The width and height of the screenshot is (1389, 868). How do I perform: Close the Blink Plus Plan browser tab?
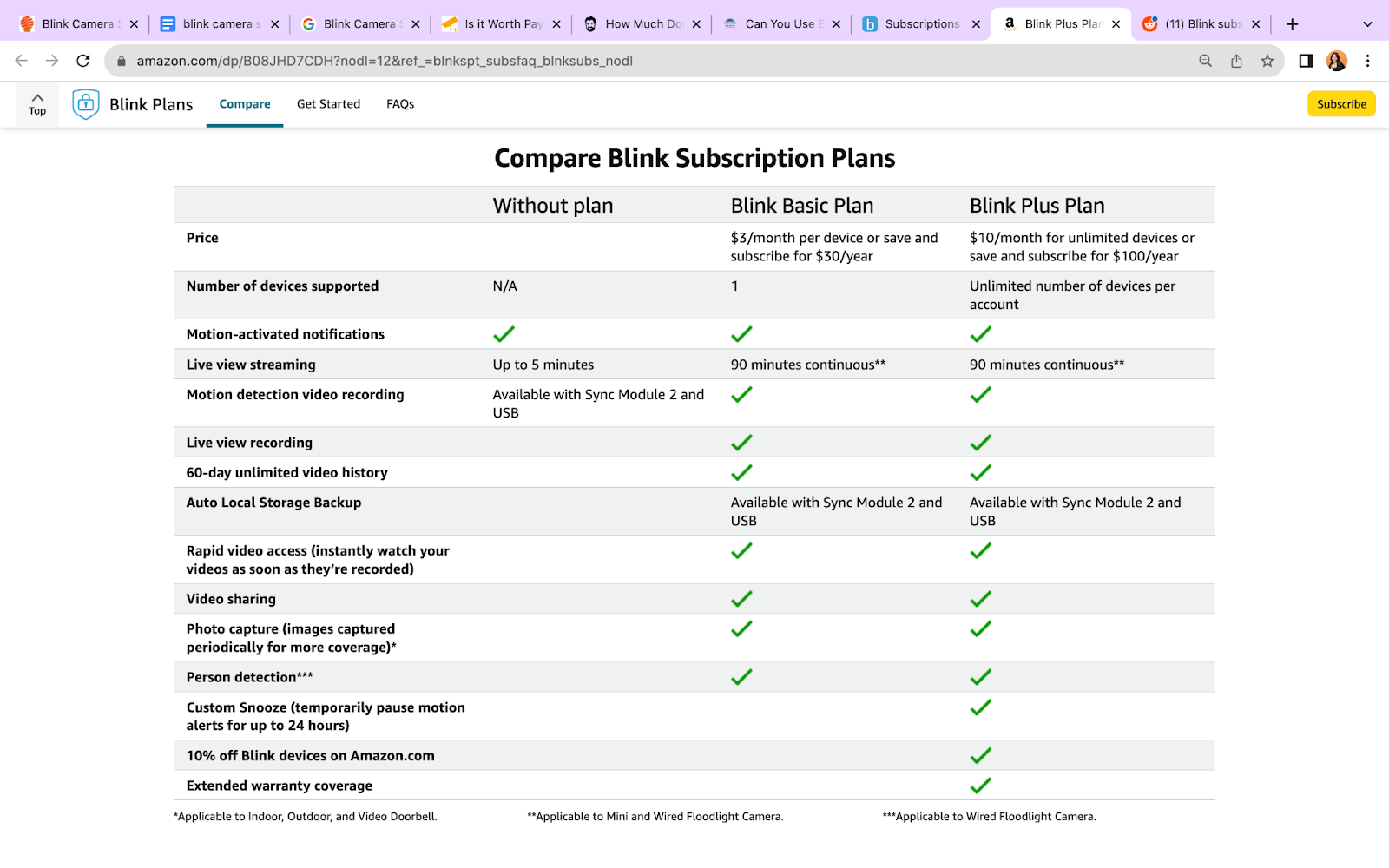(x=1116, y=24)
